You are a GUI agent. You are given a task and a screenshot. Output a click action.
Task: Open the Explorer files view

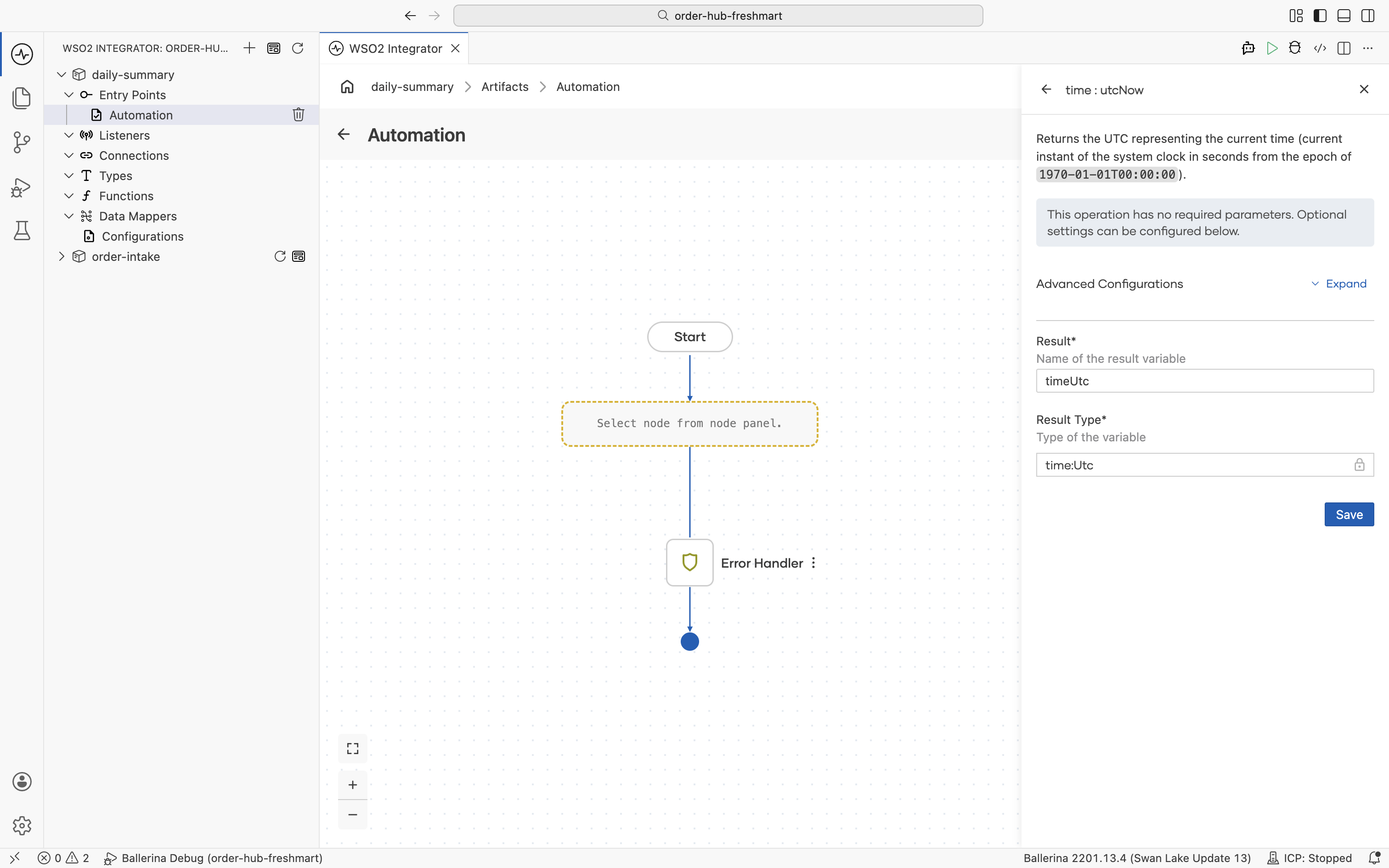[x=22, y=98]
